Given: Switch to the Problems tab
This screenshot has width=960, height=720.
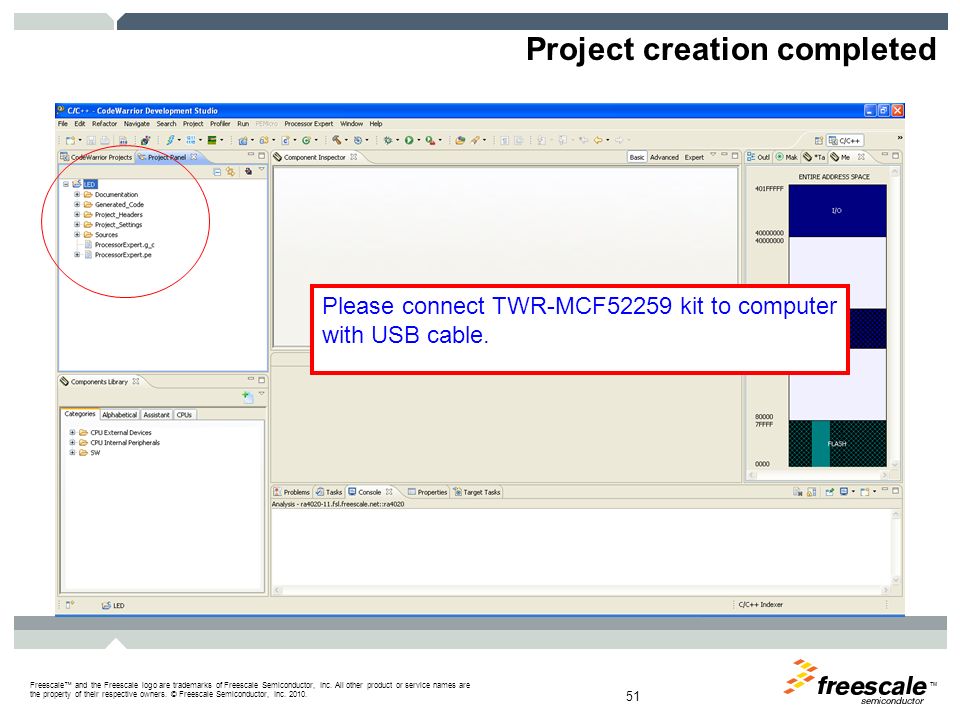Looking at the screenshot, I should pos(291,492).
